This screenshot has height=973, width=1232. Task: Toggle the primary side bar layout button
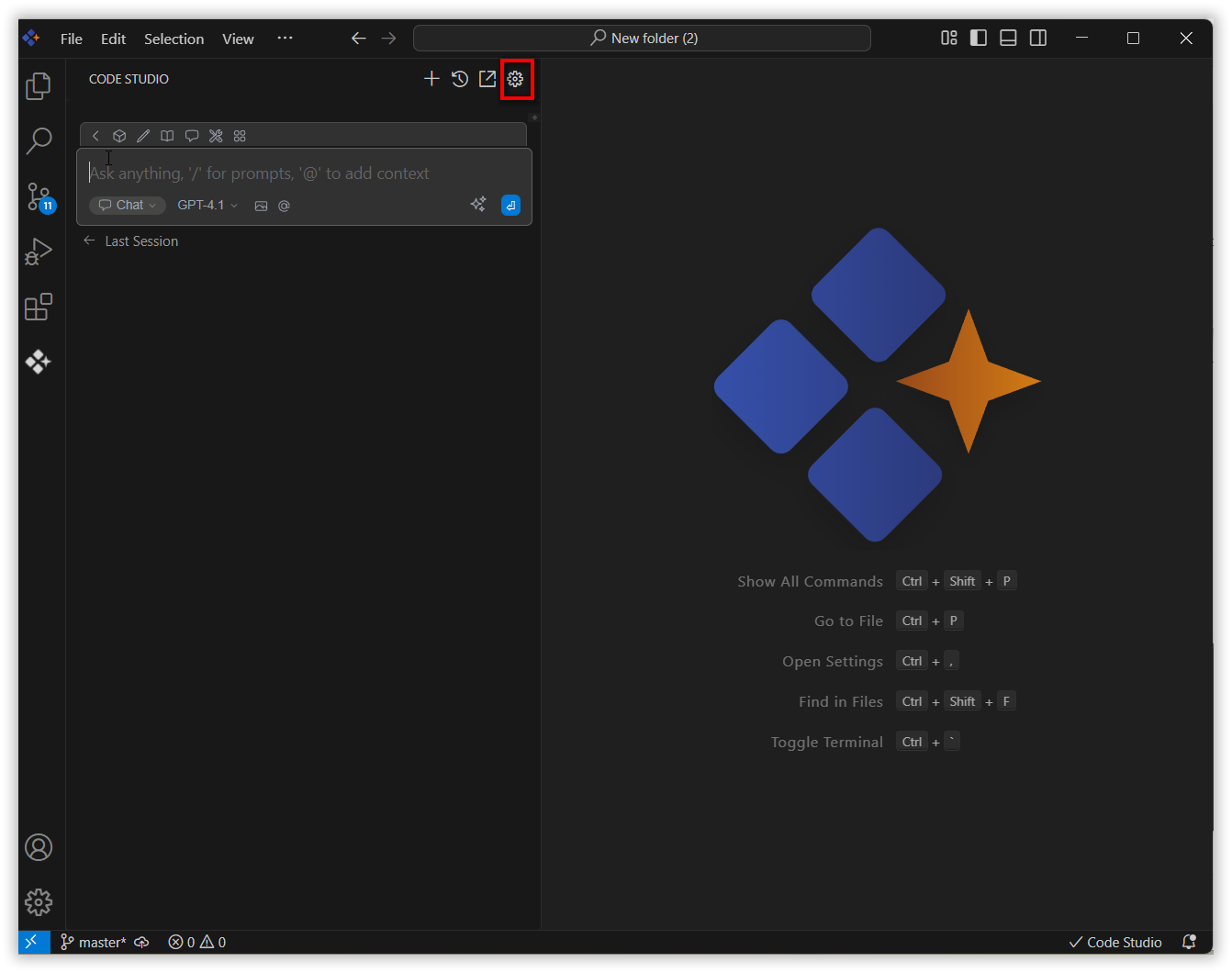979,38
